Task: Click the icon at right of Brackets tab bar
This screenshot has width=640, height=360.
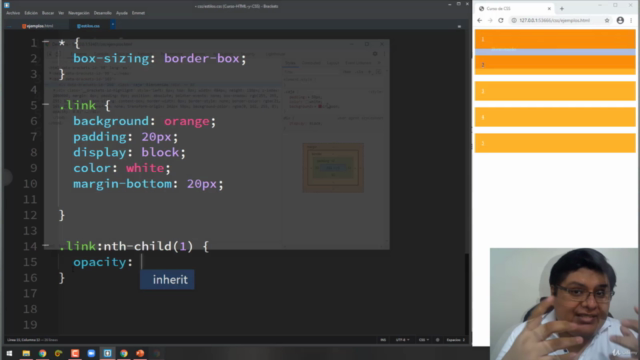Action: [459, 26]
